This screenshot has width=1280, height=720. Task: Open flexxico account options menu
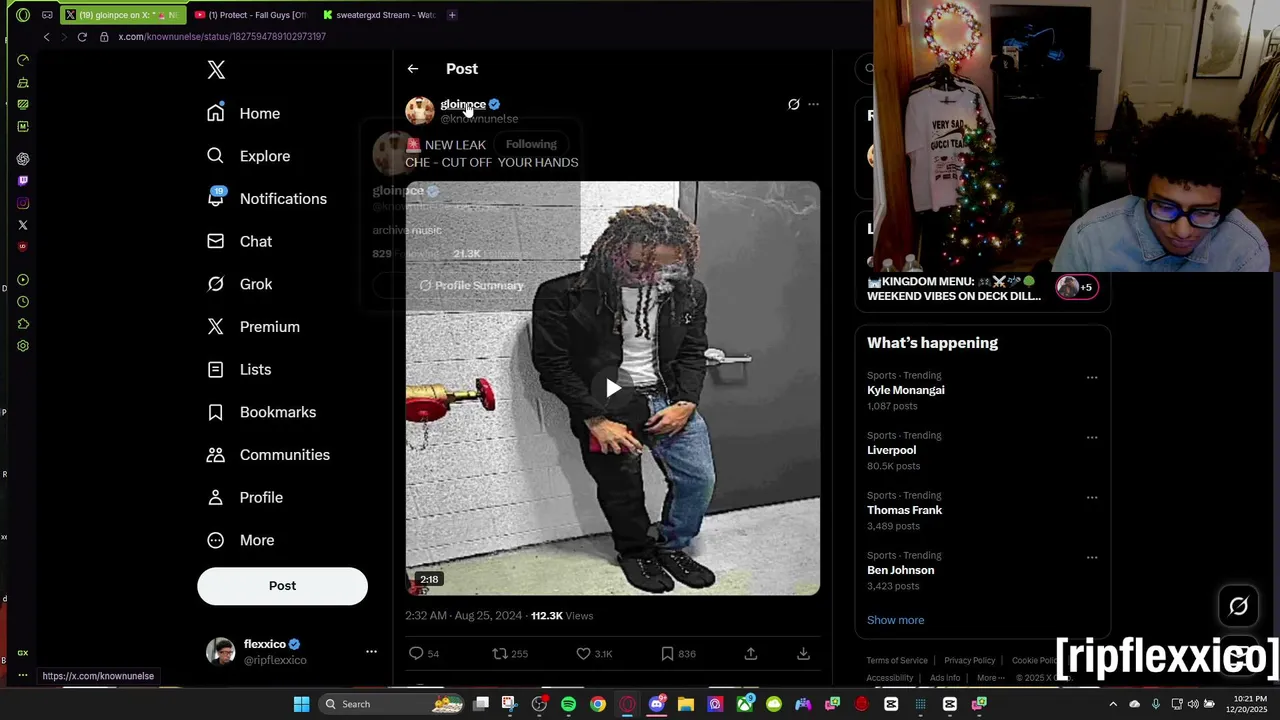click(x=371, y=652)
